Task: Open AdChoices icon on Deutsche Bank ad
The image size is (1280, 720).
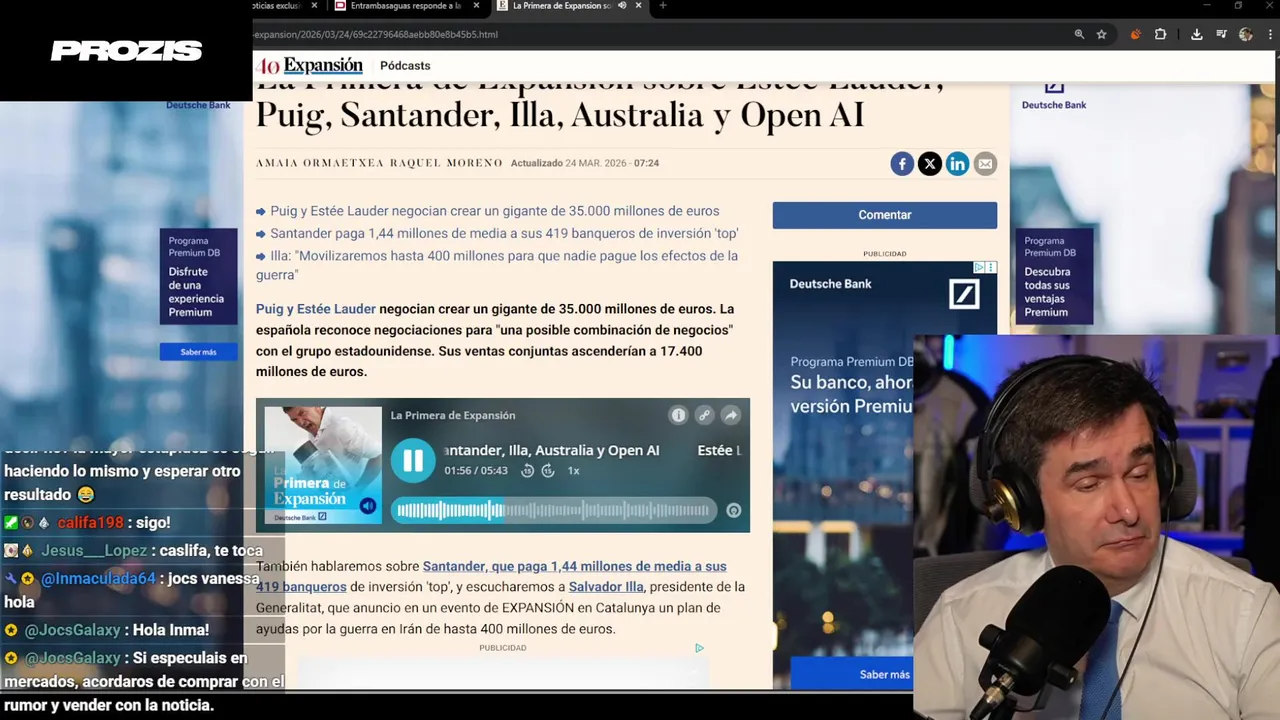Action: 980,267
